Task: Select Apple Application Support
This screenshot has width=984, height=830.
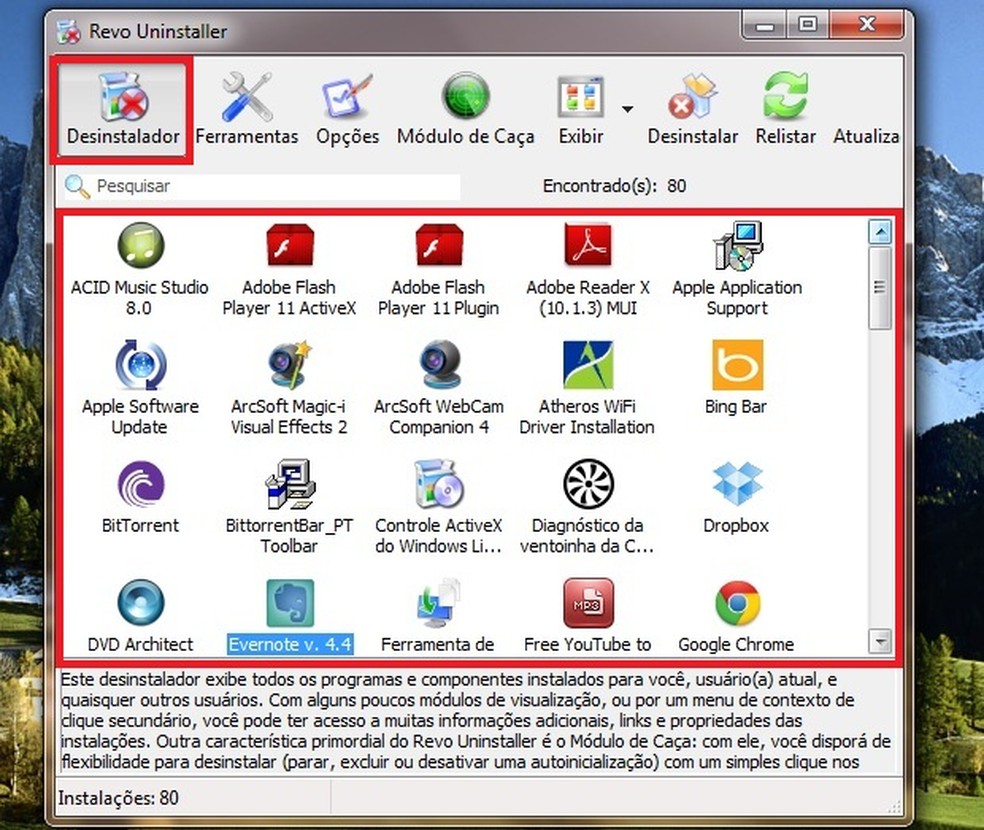Action: (x=737, y=271)
